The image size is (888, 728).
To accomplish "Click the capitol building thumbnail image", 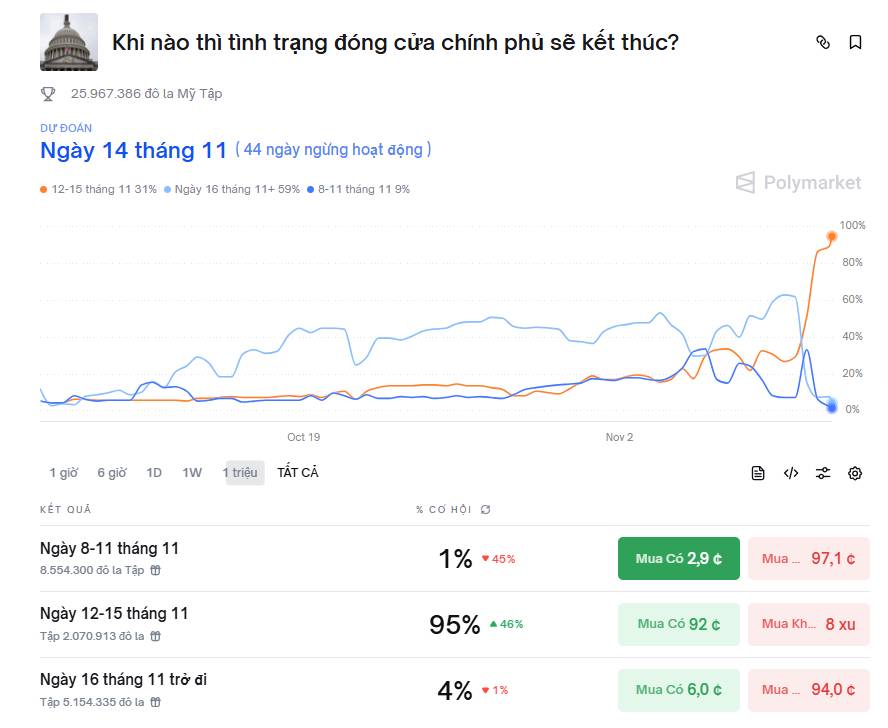I will (68, 42).
